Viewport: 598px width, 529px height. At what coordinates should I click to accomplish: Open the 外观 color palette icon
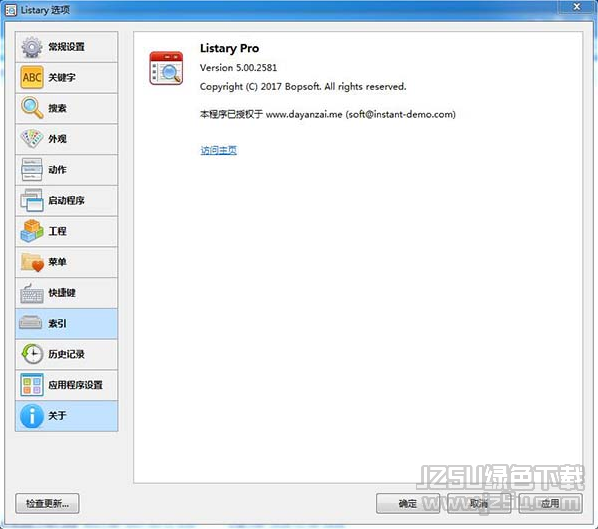(x=32, y=139)
